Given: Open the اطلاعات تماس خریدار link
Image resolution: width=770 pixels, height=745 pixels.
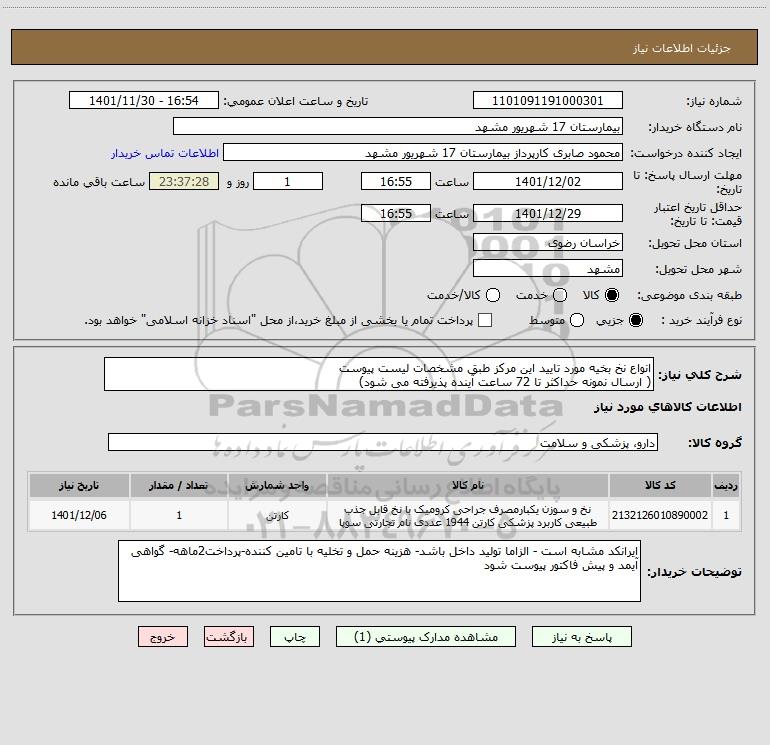Looking at the screenshot, I should [165, 153].
